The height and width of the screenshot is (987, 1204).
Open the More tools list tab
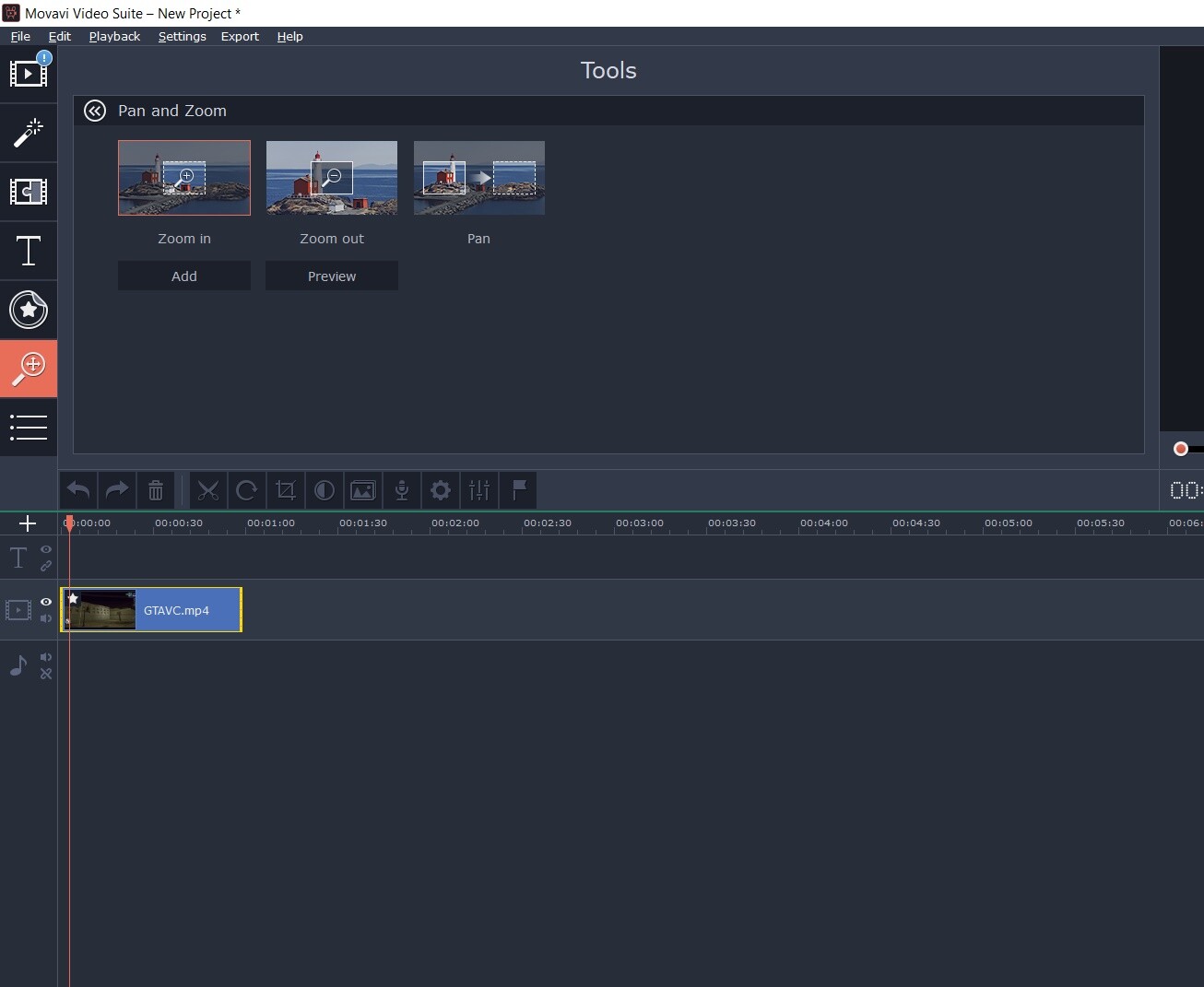point(29,427)
